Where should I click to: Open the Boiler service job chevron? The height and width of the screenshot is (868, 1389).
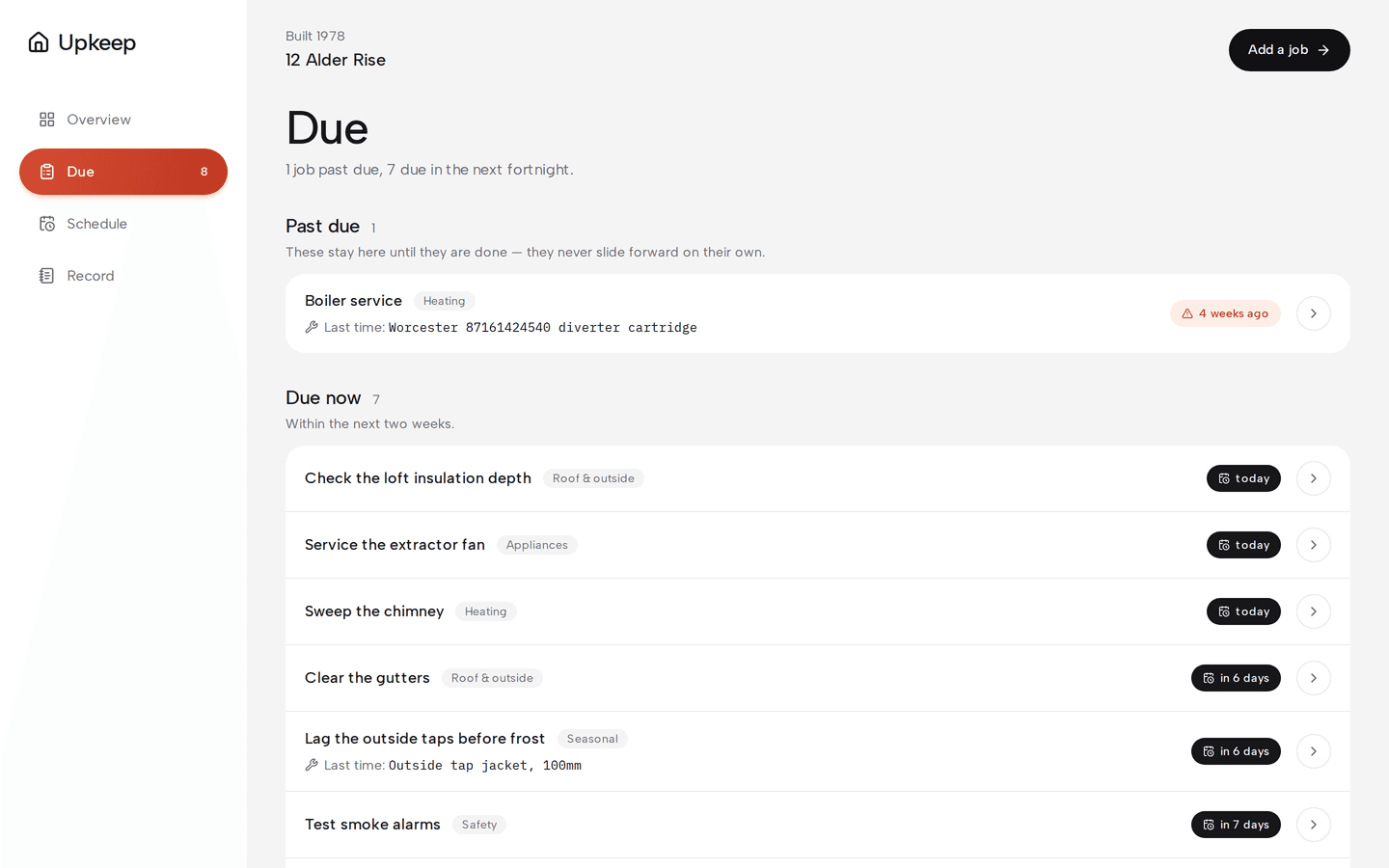(x=1314, y=313)
